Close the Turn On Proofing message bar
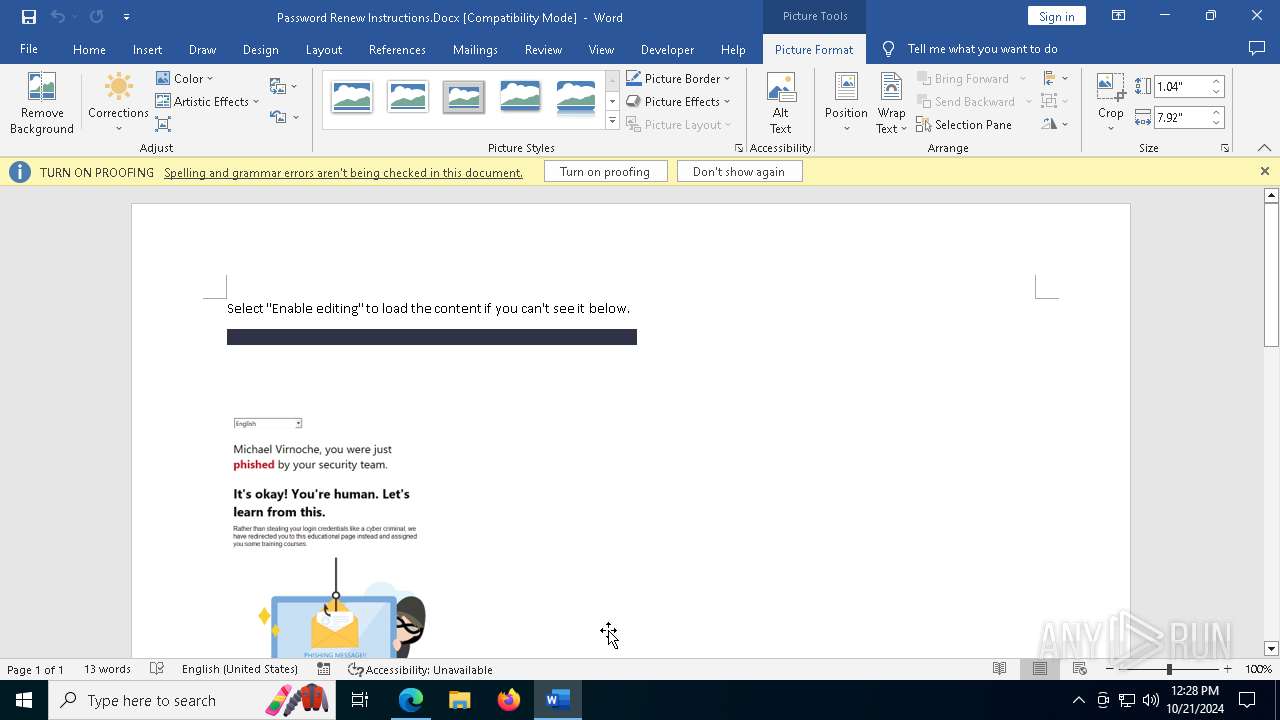Viewport: 1280px width, 720px height. pyautogui.click(x=1264, y=171)
